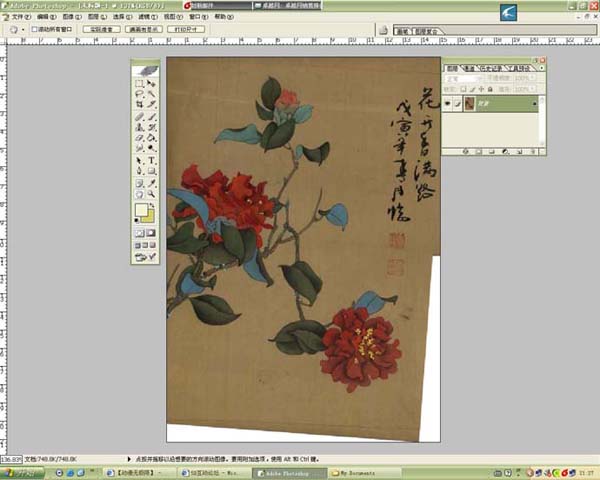Toggle lock all padlock icon

(x=490, y=89)
